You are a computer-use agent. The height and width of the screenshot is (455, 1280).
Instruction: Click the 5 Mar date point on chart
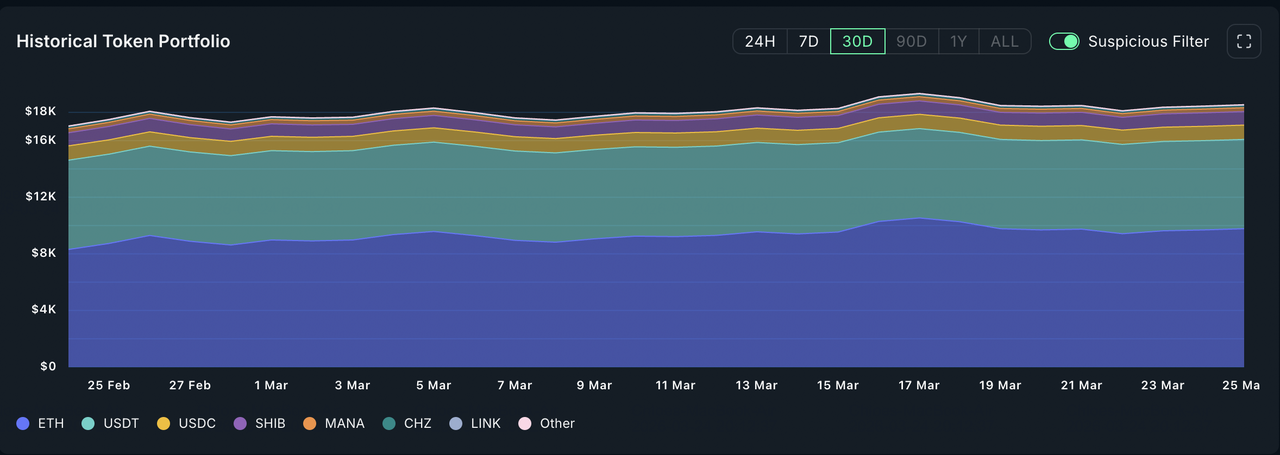tap(432, 108)
